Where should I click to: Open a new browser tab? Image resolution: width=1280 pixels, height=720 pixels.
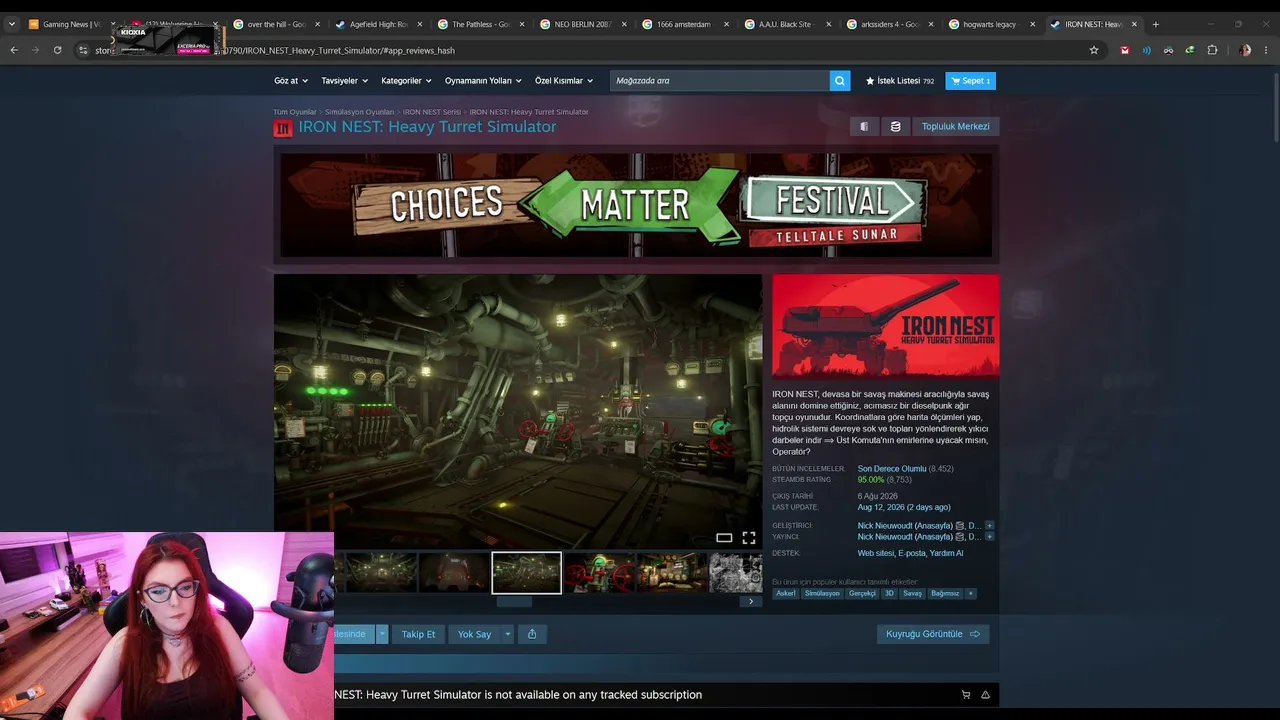(x=1155, y=24)
